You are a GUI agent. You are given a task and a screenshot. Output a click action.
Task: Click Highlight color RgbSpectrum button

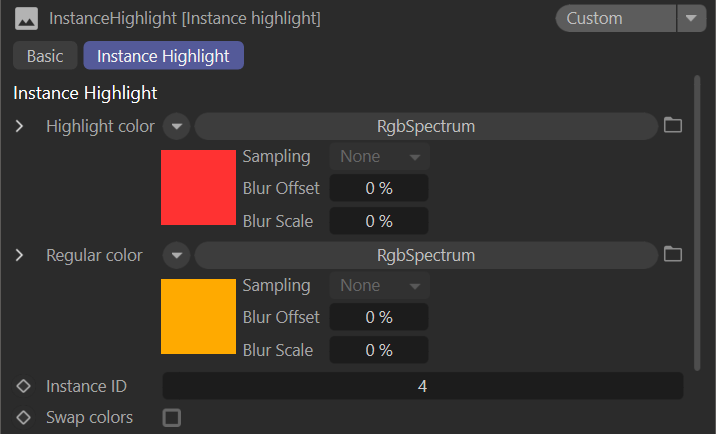coord(425,127)
